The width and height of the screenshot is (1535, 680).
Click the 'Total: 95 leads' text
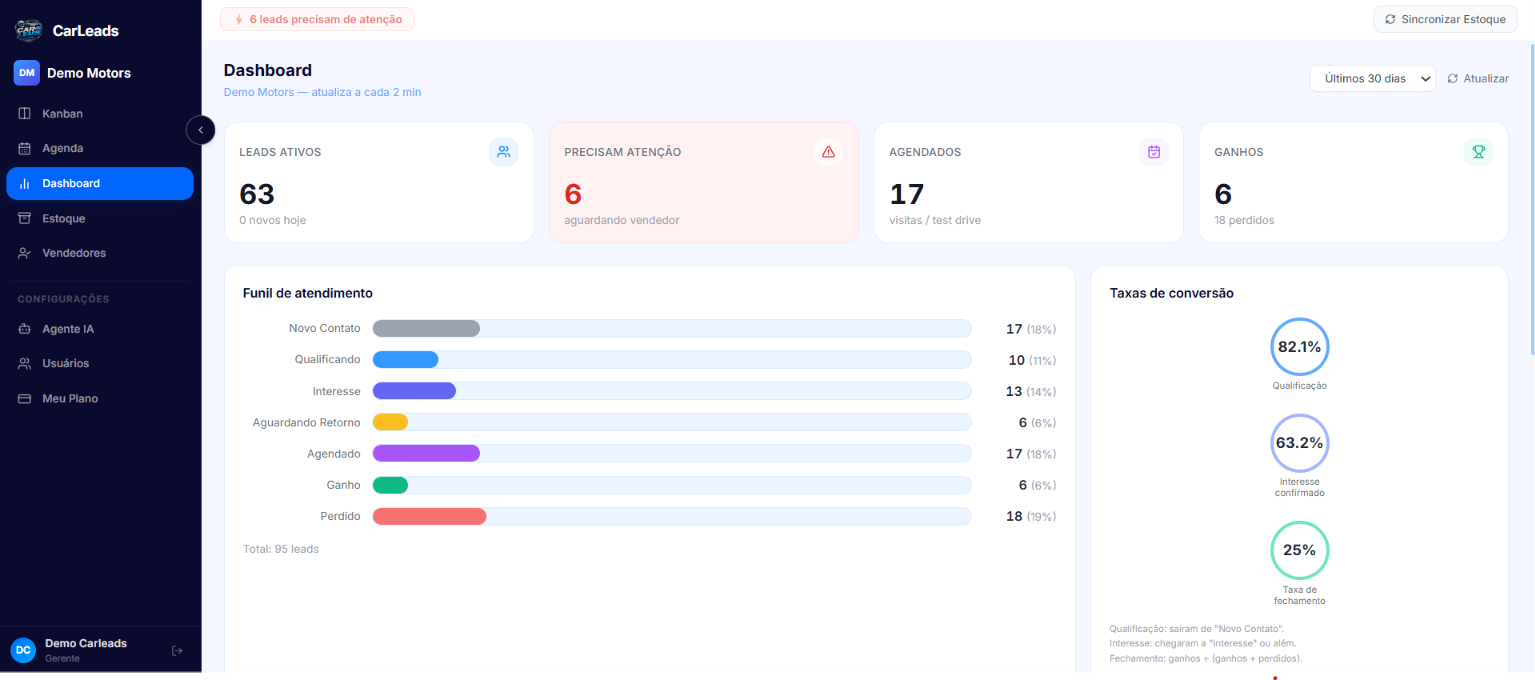[281, 549]
